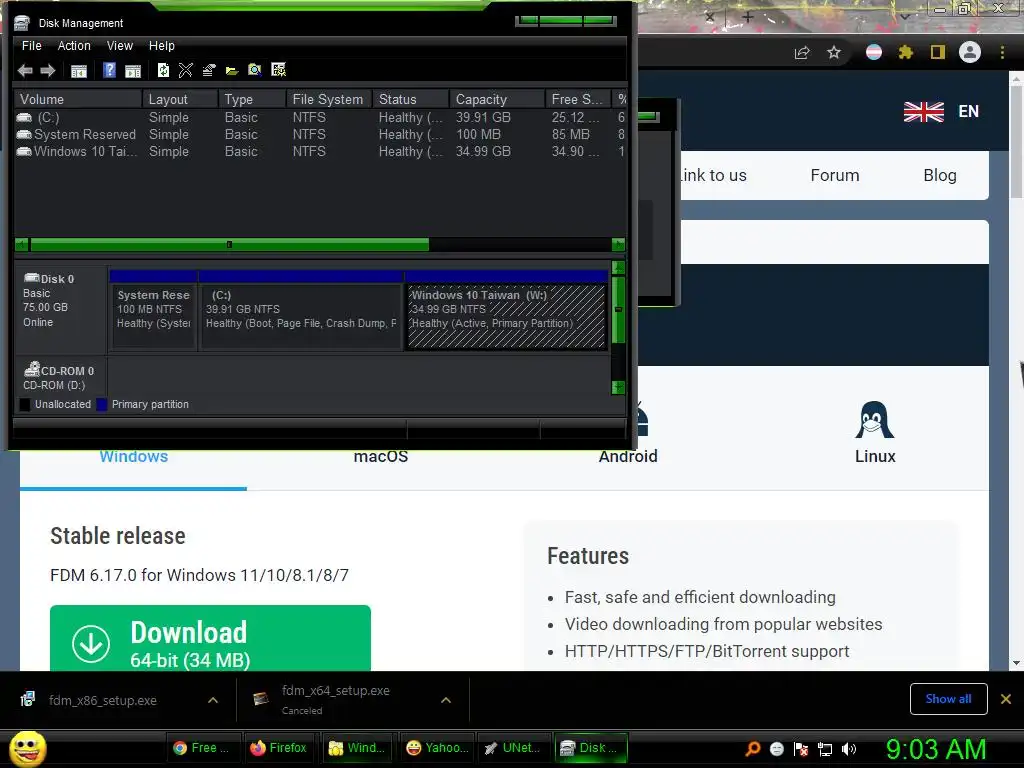Viewport: 1024px width, 768px height.
Task: Bookmark the page with the star icon
Action: [x=834, y=52]
